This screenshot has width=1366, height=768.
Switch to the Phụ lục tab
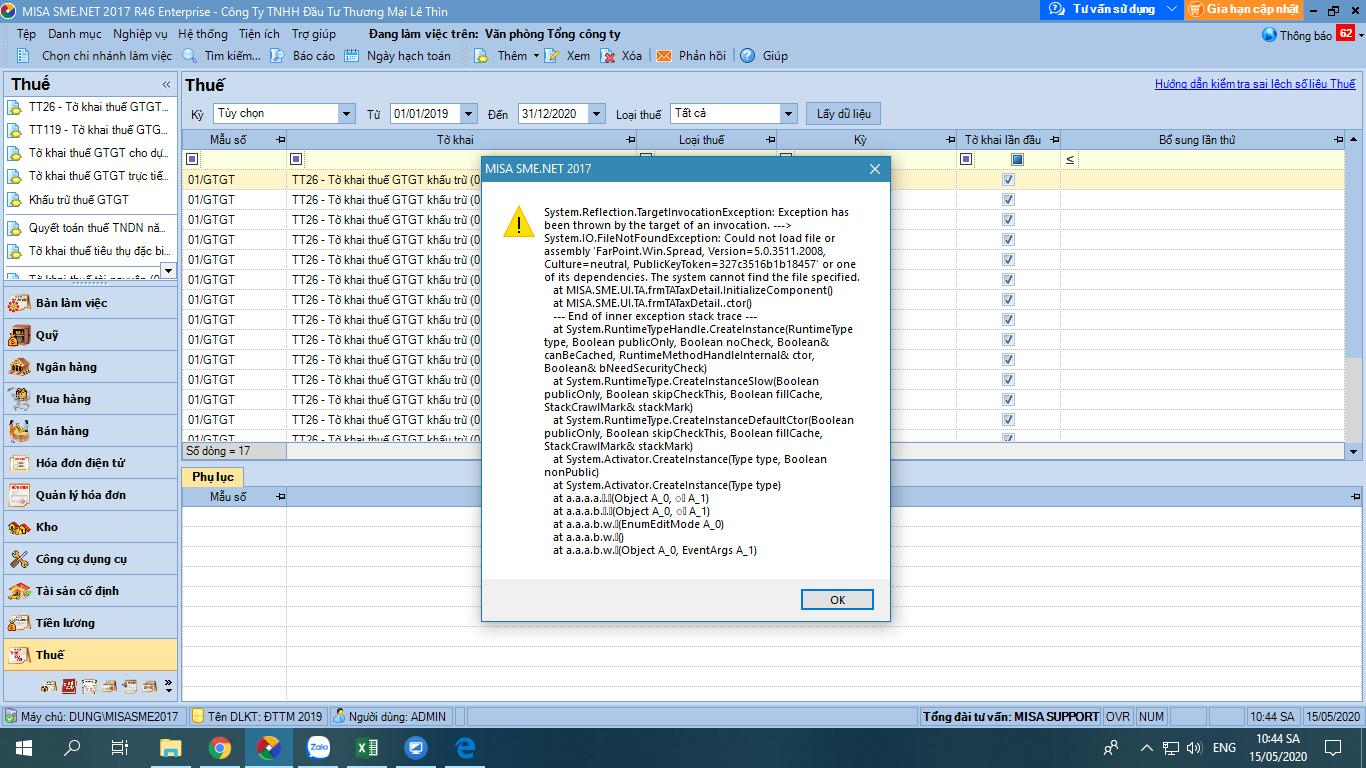pyautogui.click(x=212, y=477)
